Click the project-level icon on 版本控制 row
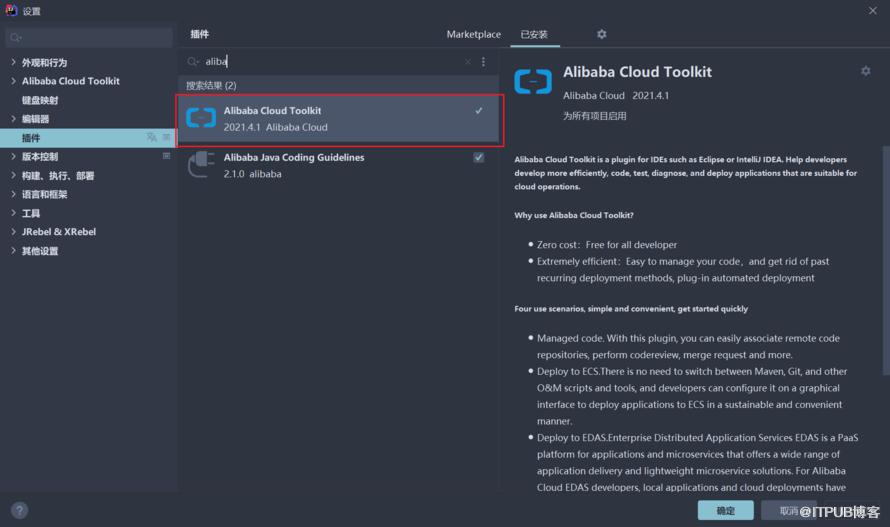 (x=166, y=156)
